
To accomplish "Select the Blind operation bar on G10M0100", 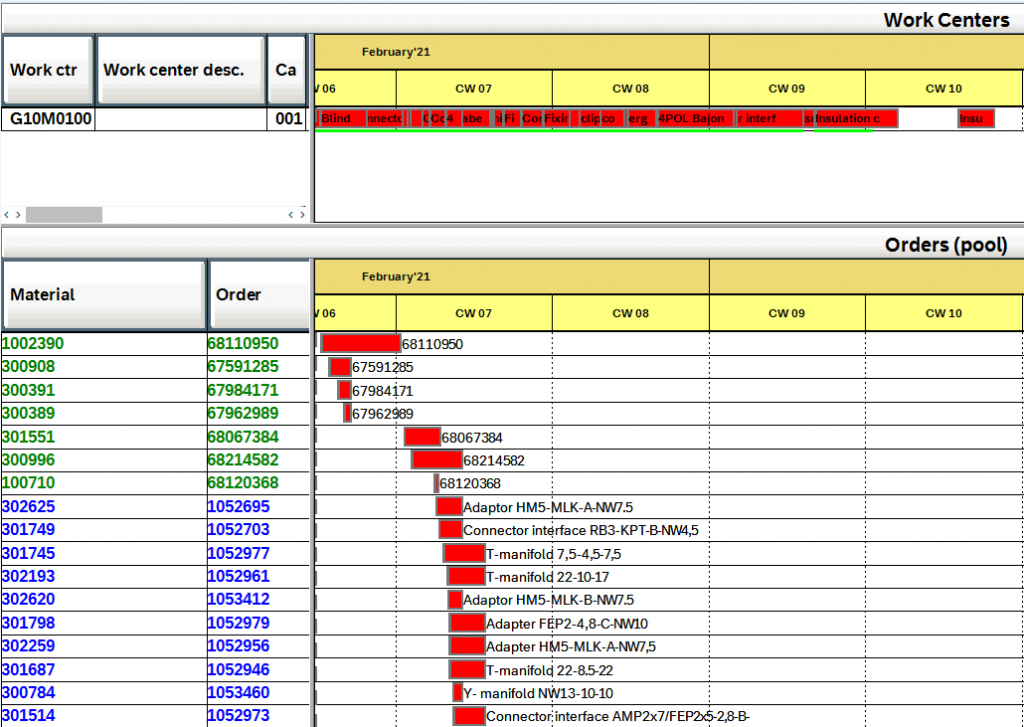I will (338, 119).
